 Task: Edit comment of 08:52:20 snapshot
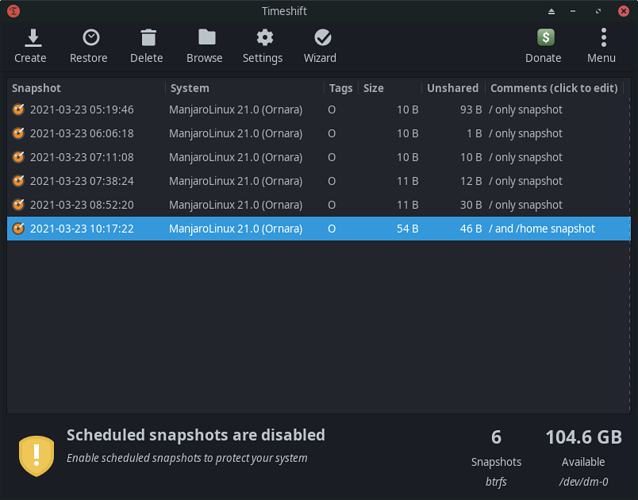(x=525, y=205)
